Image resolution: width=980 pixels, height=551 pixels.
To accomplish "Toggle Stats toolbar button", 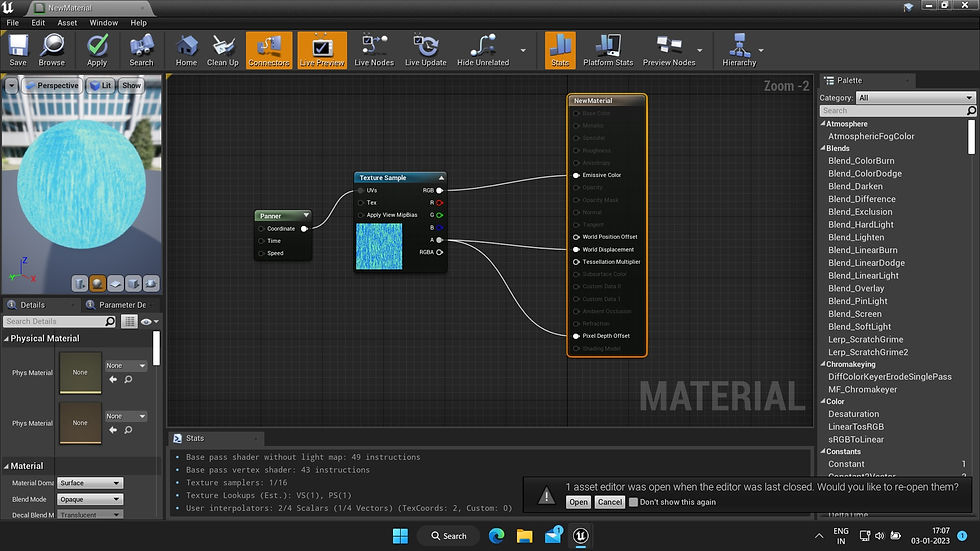I will 560,50.
